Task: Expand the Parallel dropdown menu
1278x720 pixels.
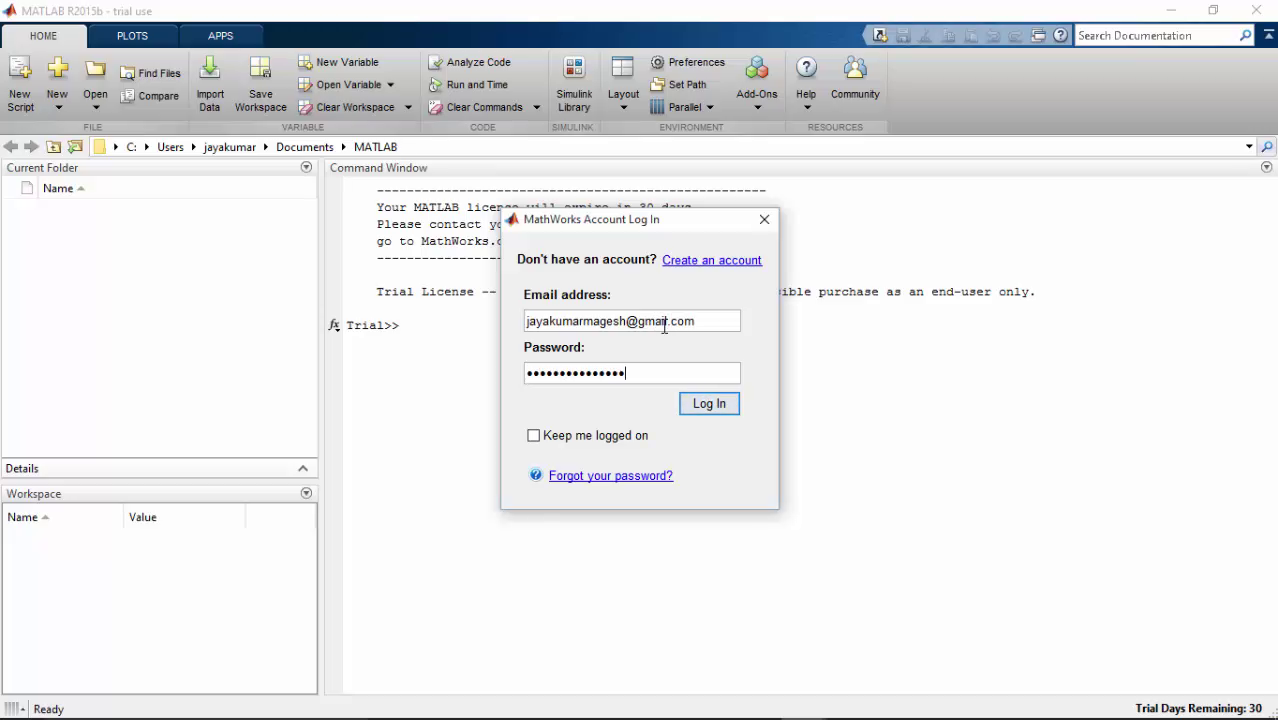Action: pos(710,108)
